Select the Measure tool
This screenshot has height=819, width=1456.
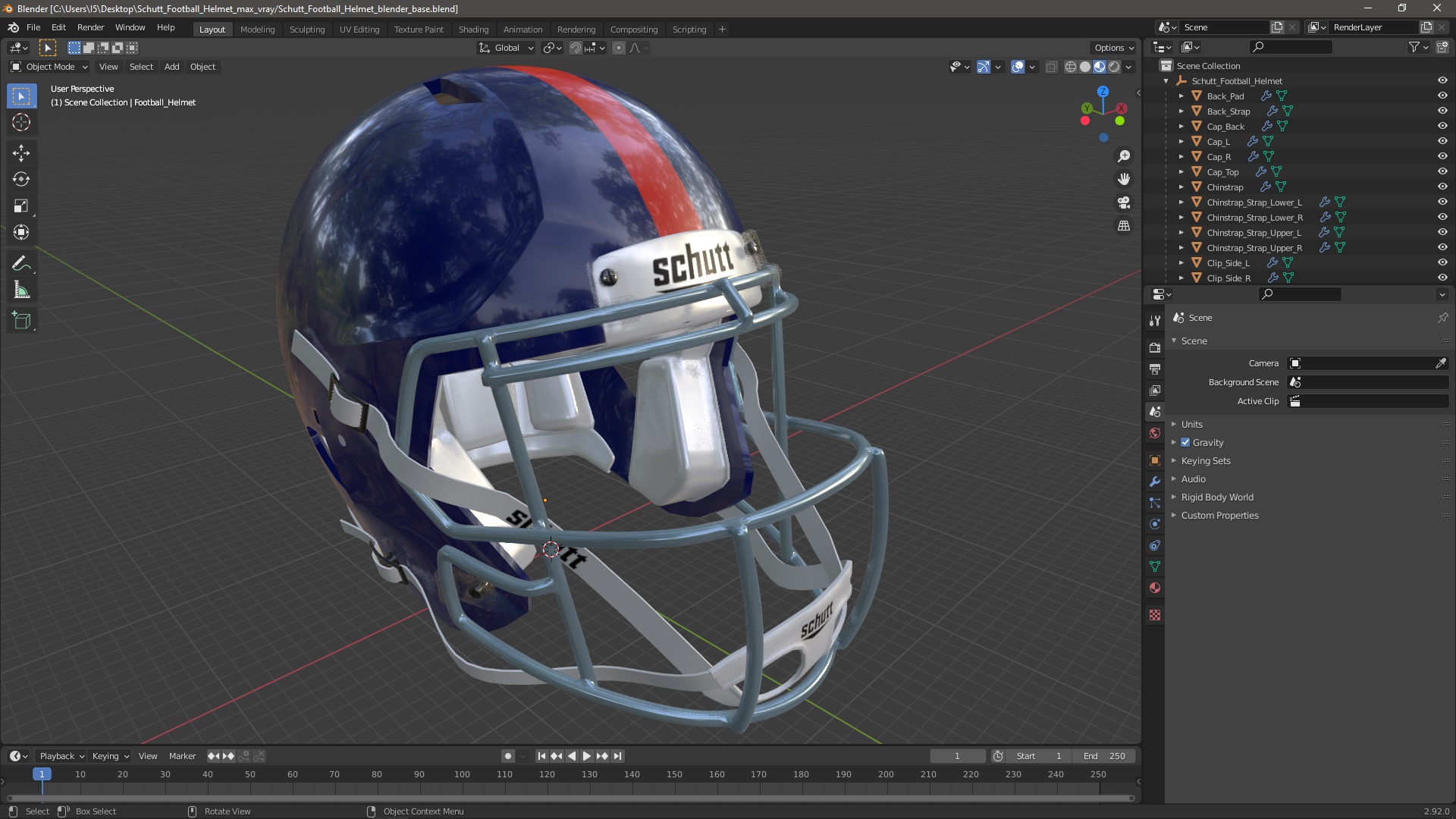pyautogui.click(x=21, y=290)
